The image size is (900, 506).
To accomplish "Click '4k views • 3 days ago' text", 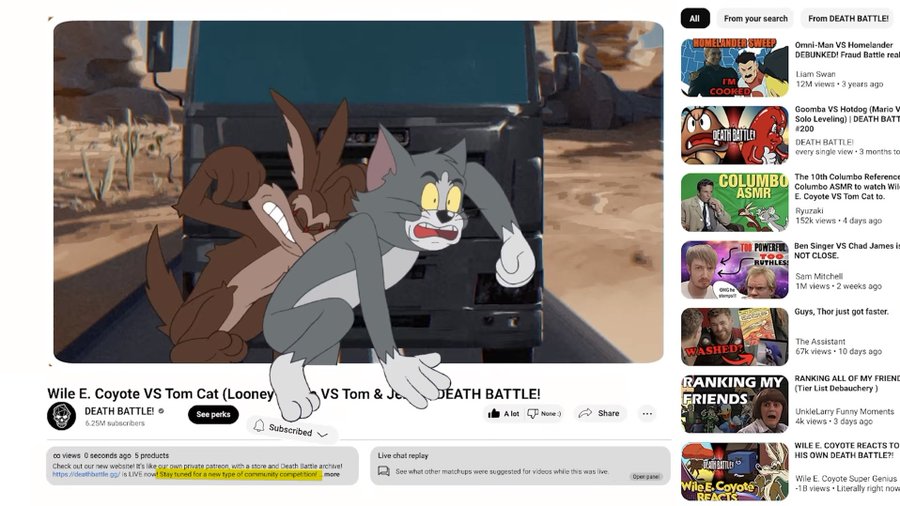I will 834,421.
